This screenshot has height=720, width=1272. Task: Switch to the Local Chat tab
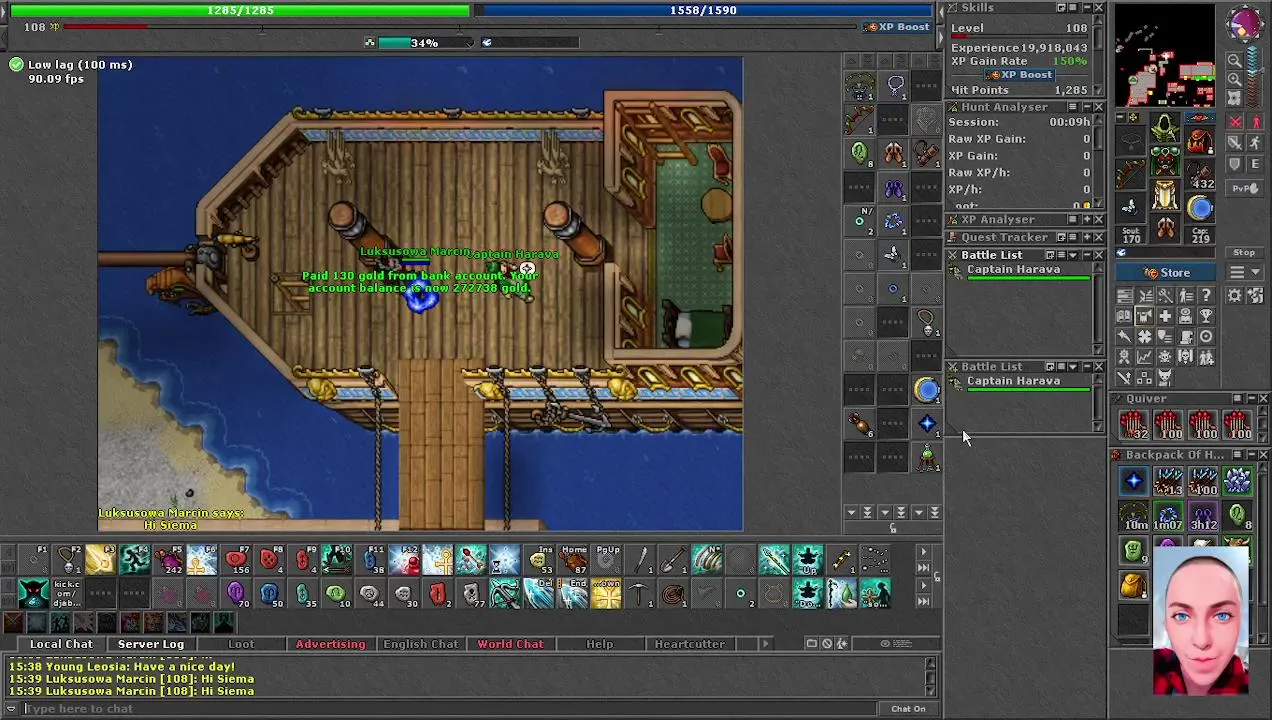tap(61, 644)
